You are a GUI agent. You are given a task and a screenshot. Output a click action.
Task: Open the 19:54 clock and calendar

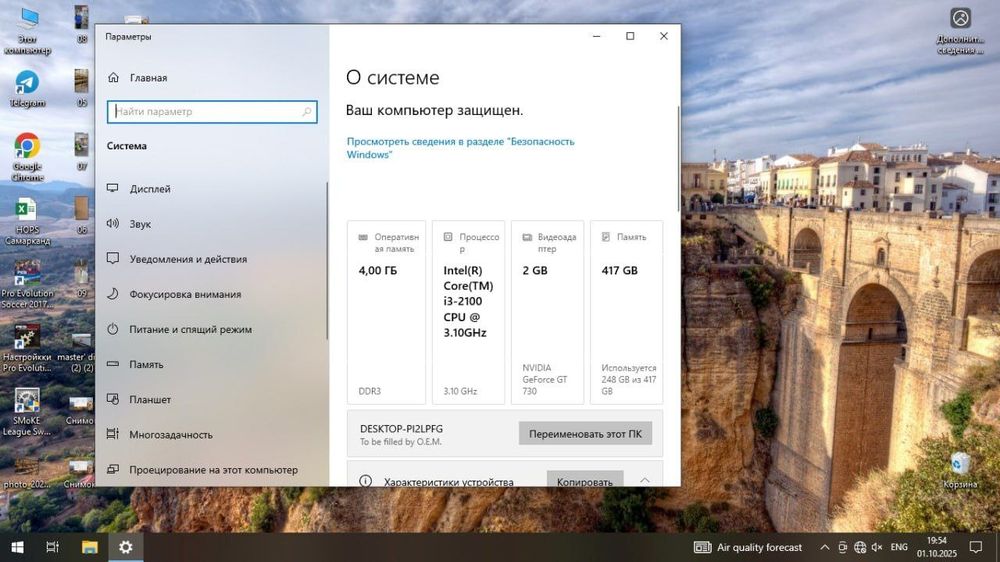pos(937,547)
